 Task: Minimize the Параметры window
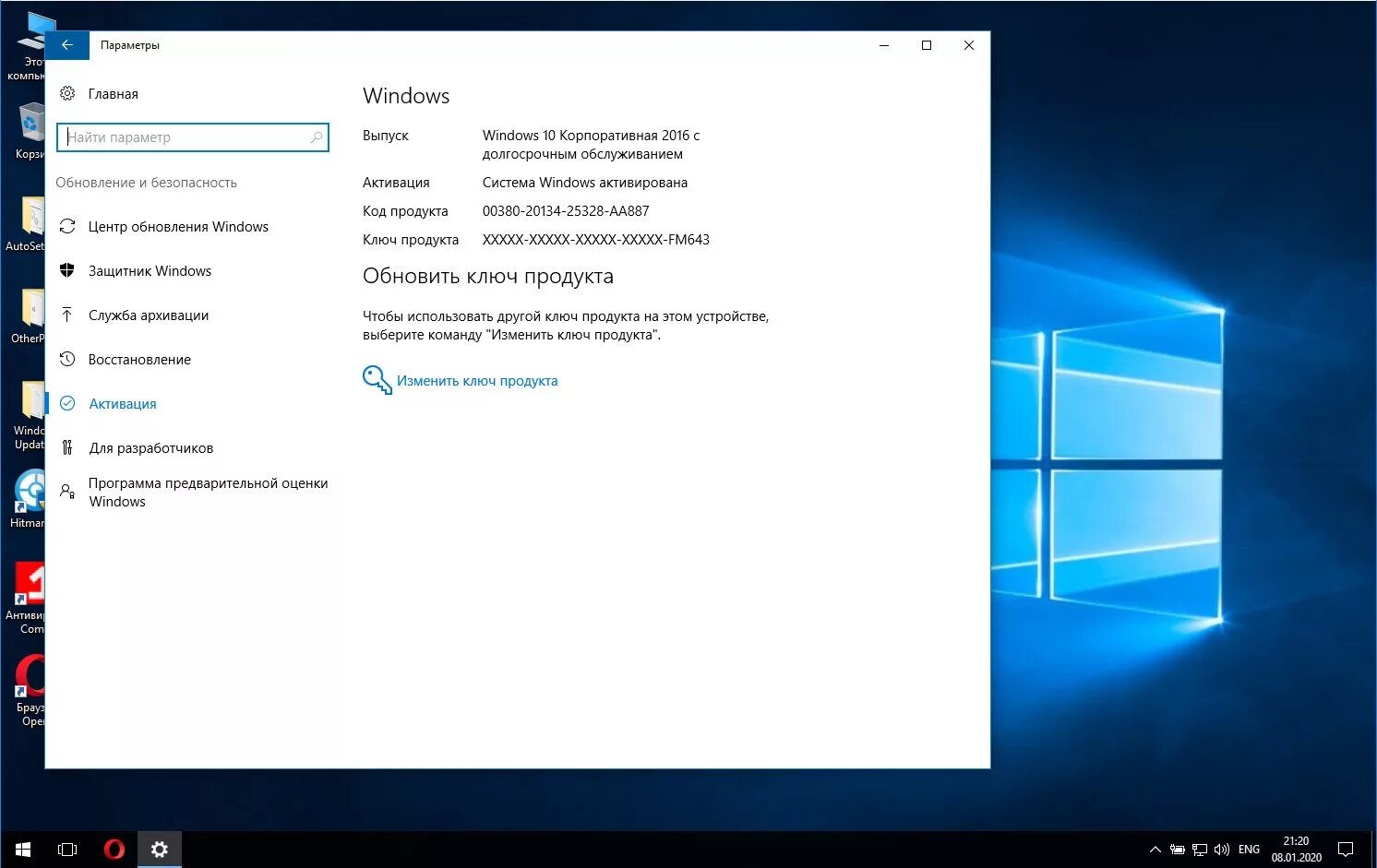point(884,45)
